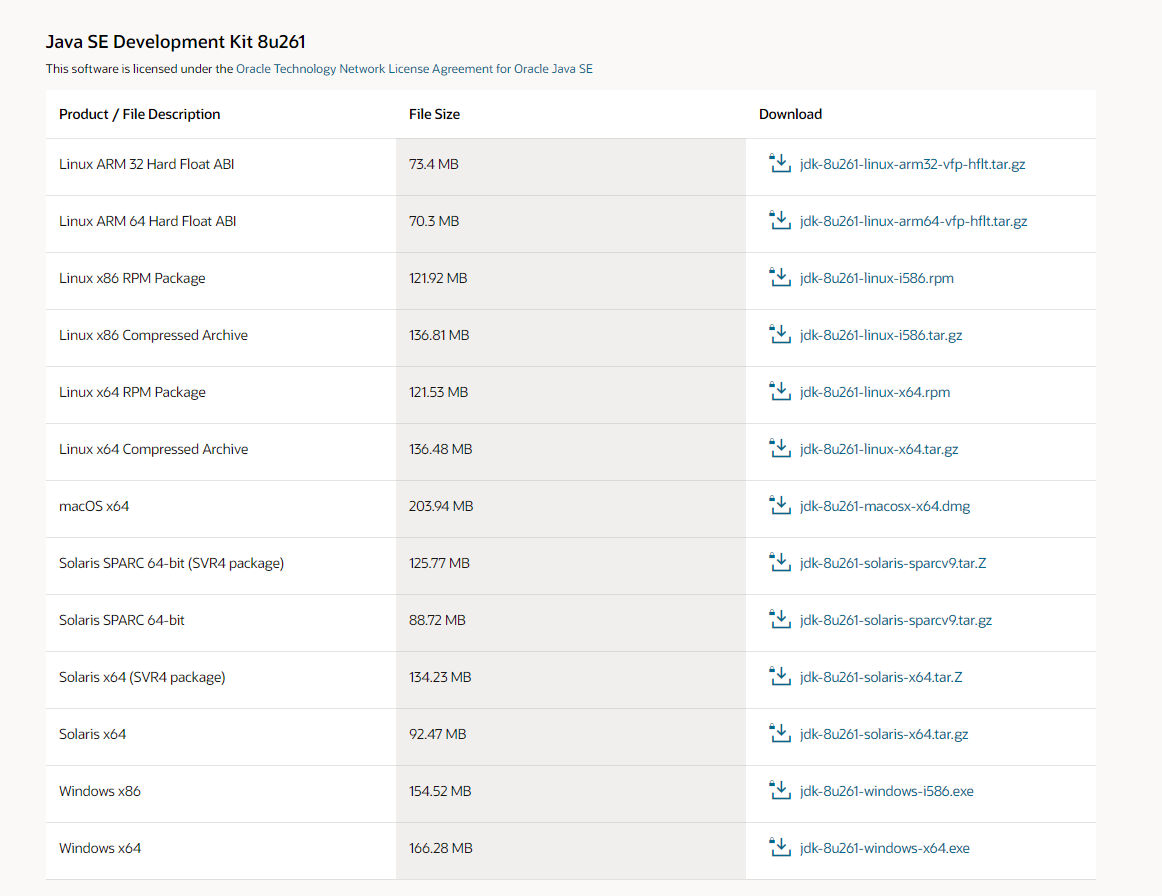
Task: Download jdk-8u261-solaris-sparcv9.tar.gz link
Action: (896, 621)
